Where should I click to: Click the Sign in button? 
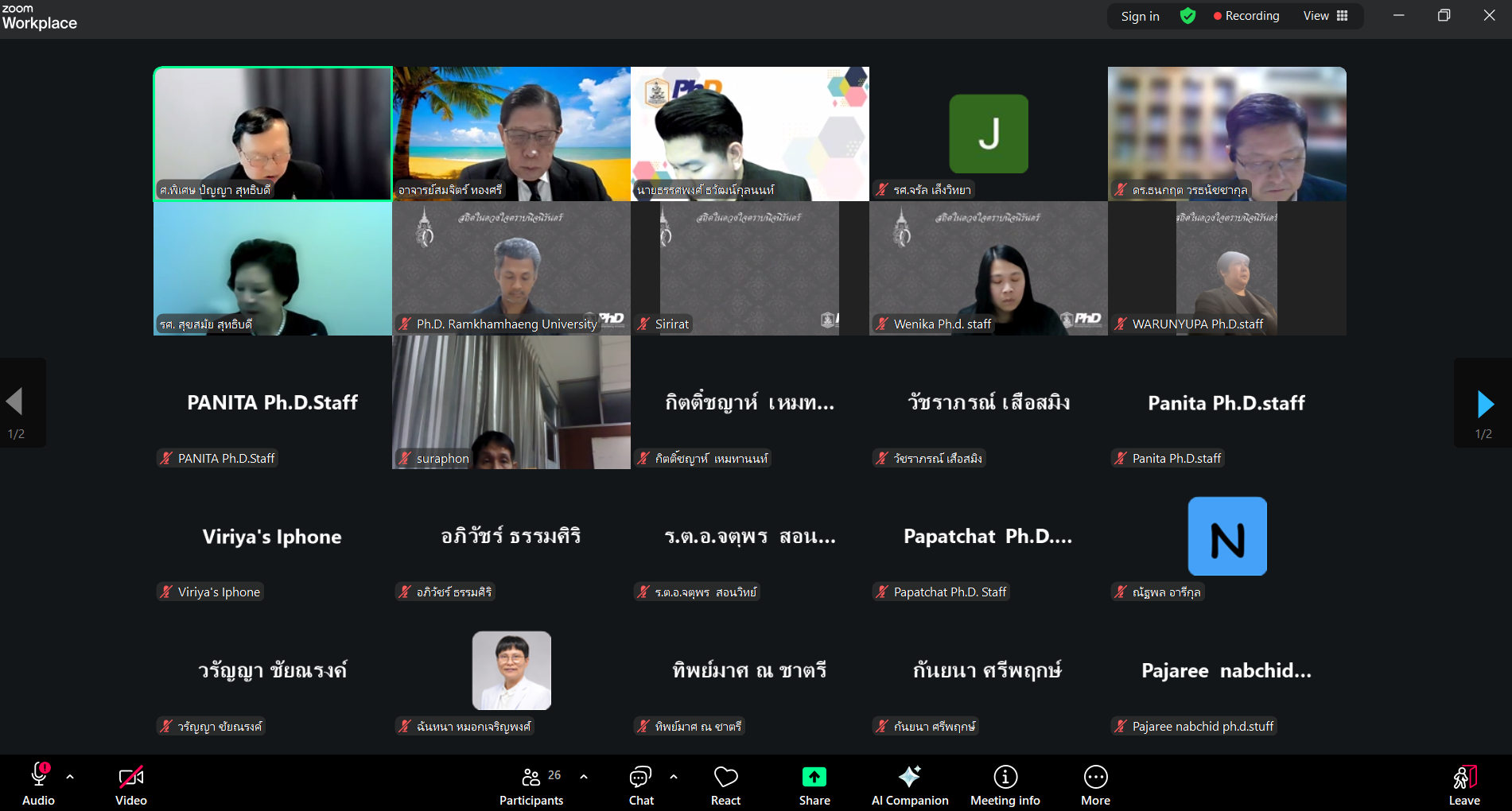1140,16
